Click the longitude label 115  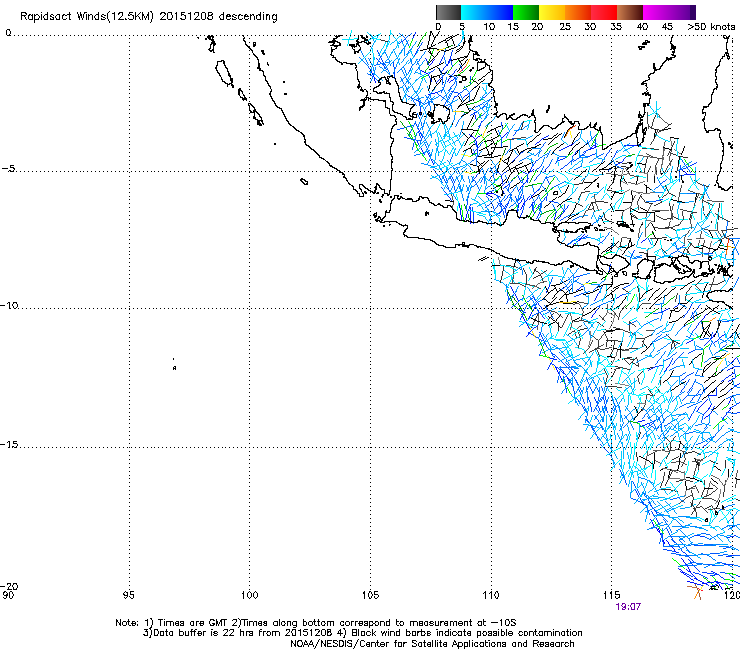(x=612, y=595)
